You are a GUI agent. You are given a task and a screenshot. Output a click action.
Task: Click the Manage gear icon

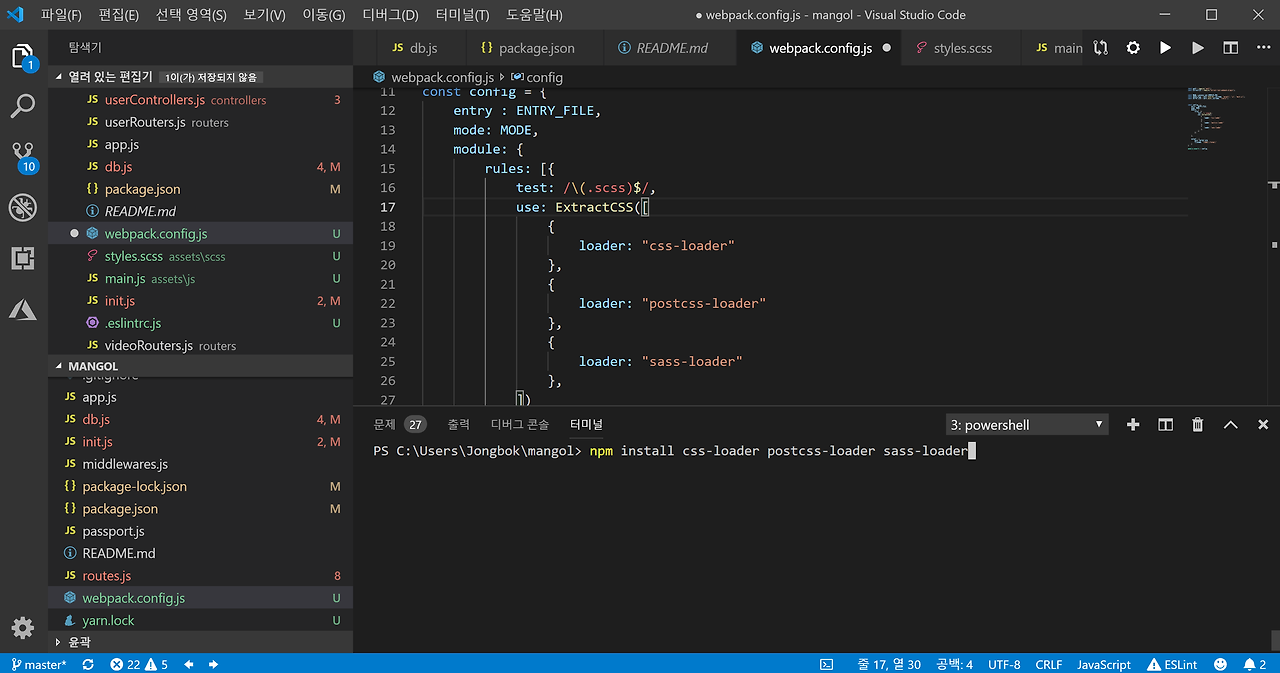coord(23,628)
